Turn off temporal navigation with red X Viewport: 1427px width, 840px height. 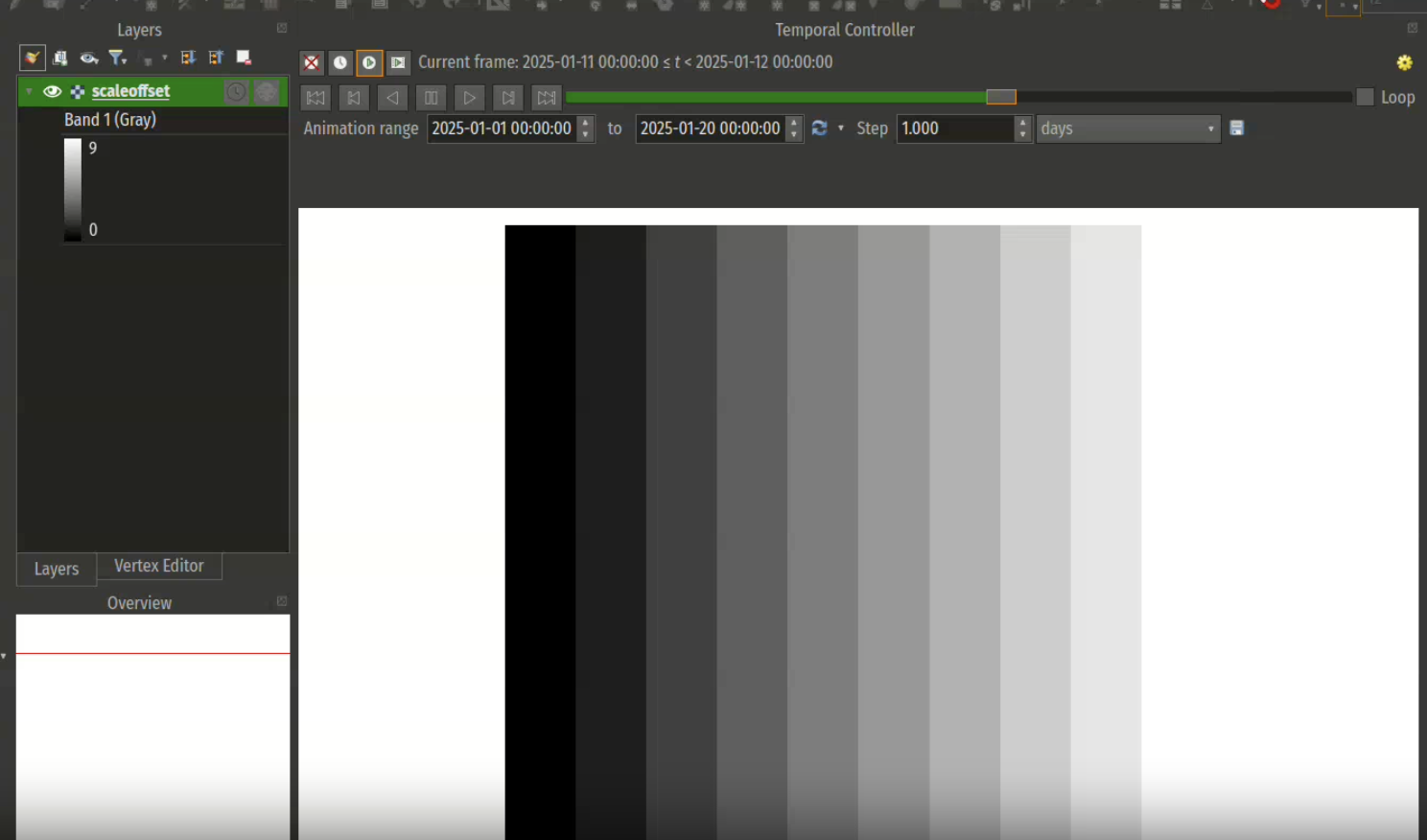click(312, 63)
